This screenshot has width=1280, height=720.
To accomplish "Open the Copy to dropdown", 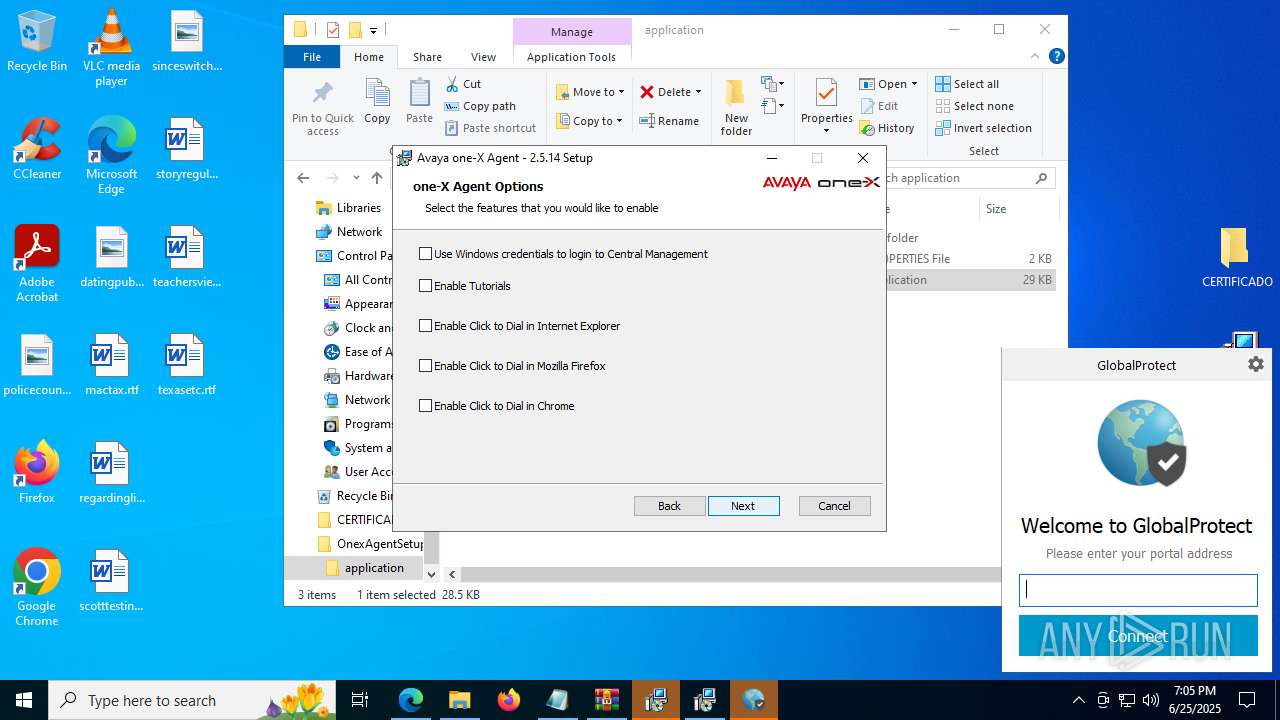I will pyautogui.click(x=589, y=121).
